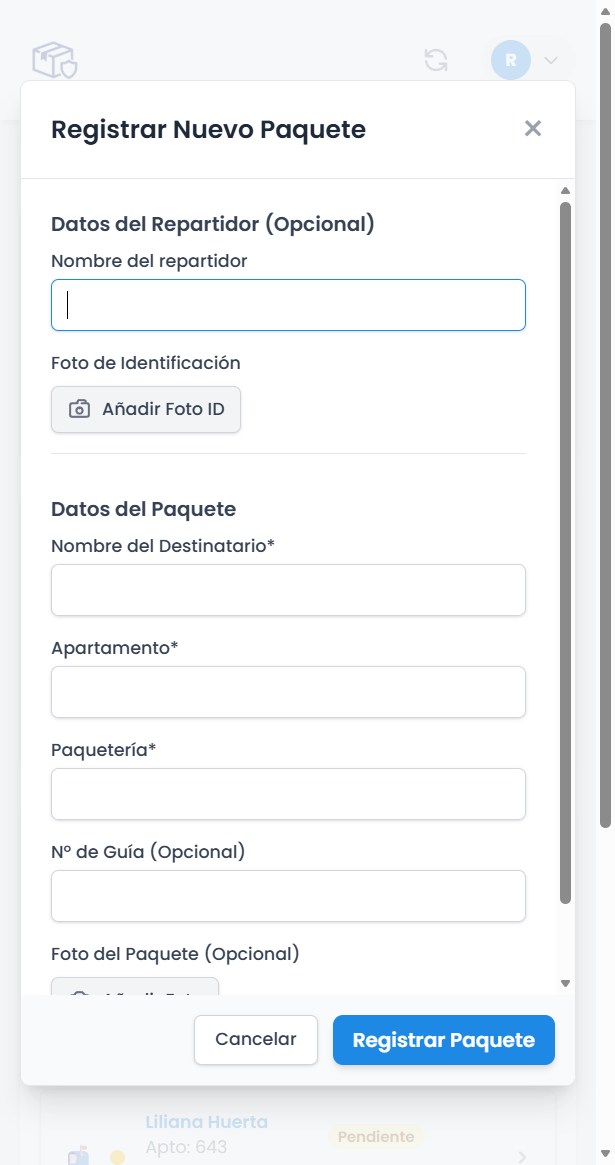Click the package logo icon top left

click(x=54, y=60)
